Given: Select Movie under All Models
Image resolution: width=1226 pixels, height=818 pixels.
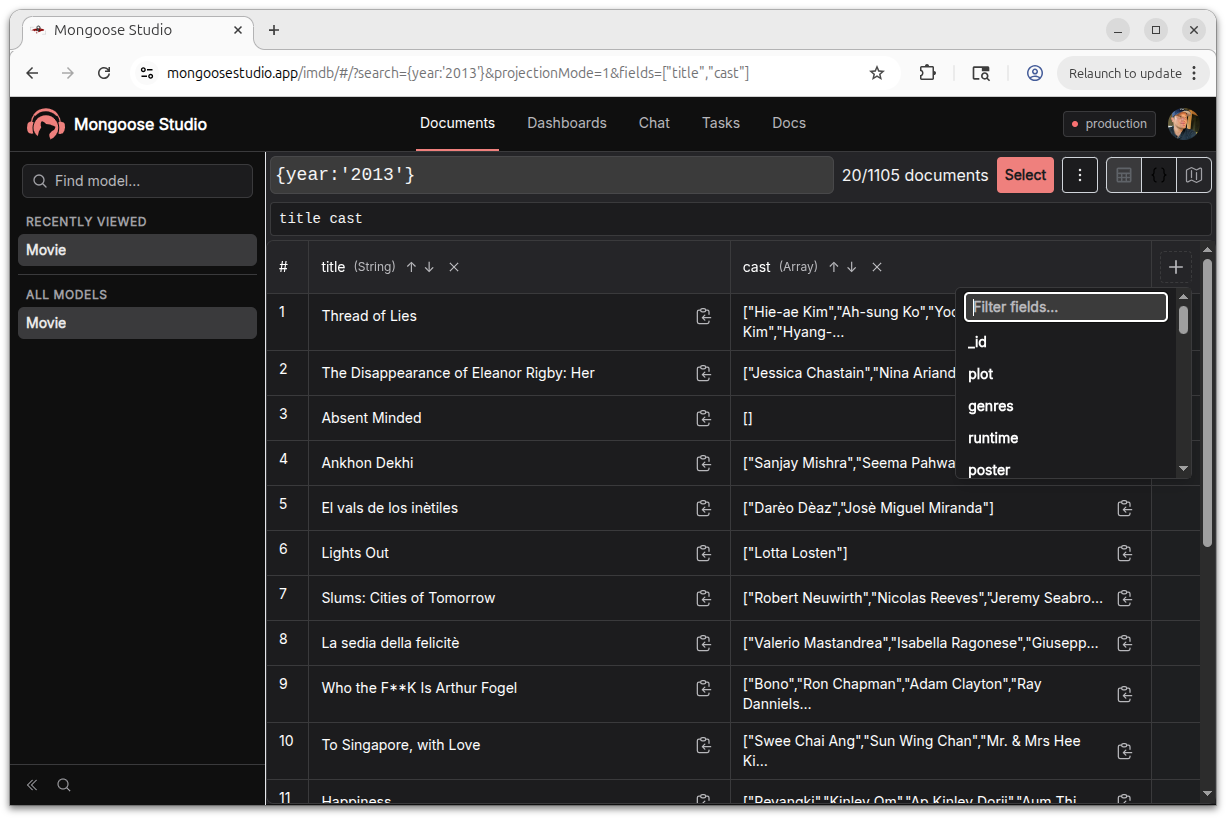Looking at the screenshot, I should pos(137,323).
